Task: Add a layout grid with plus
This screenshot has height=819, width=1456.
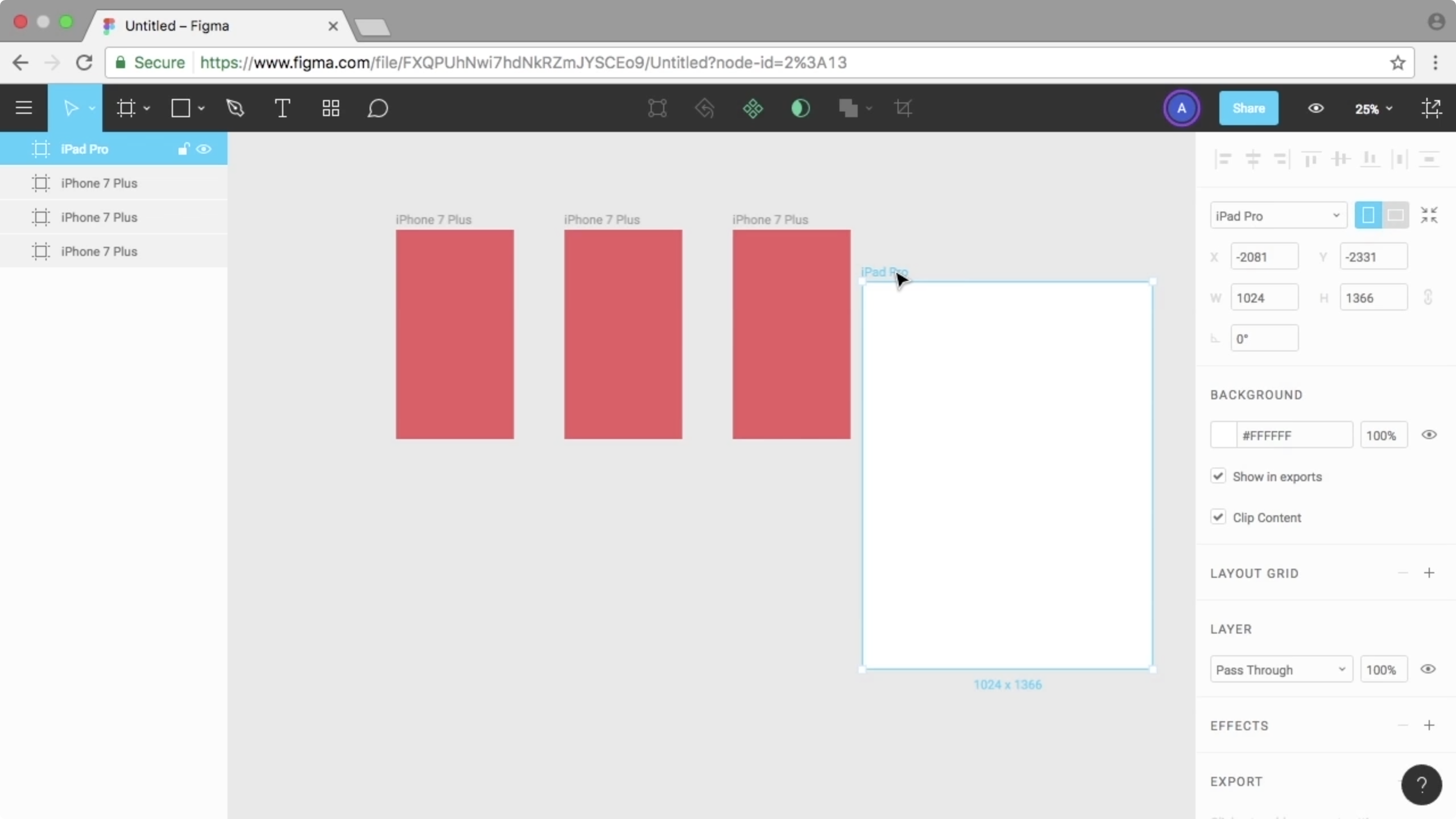Action: [x=1429, y=573]
